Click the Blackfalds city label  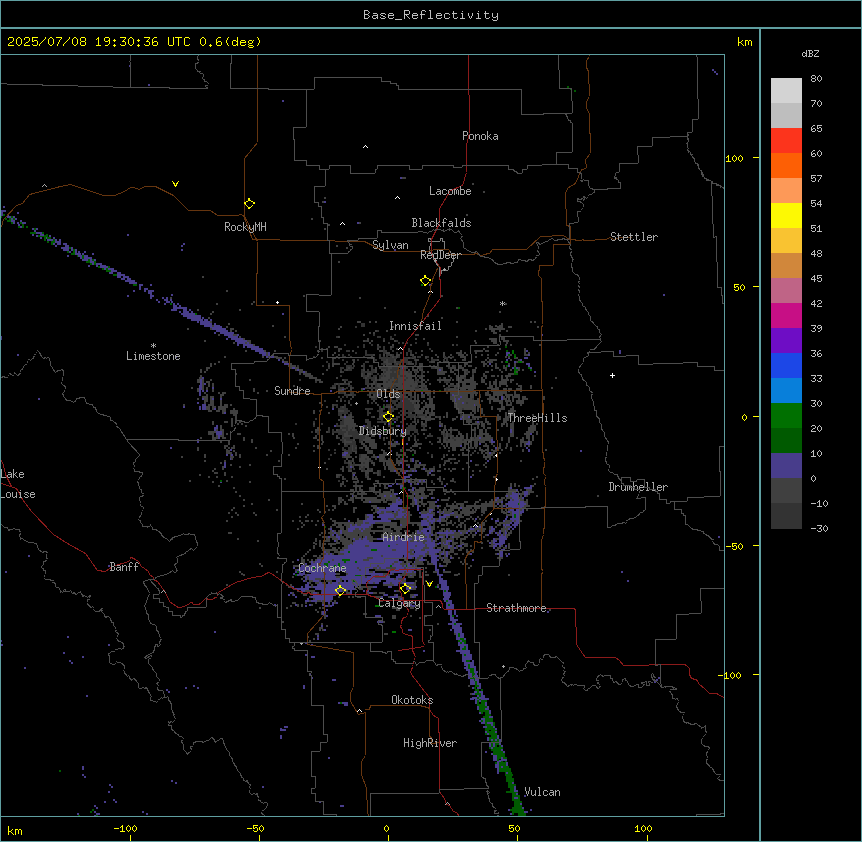click(x=441, y=223)
